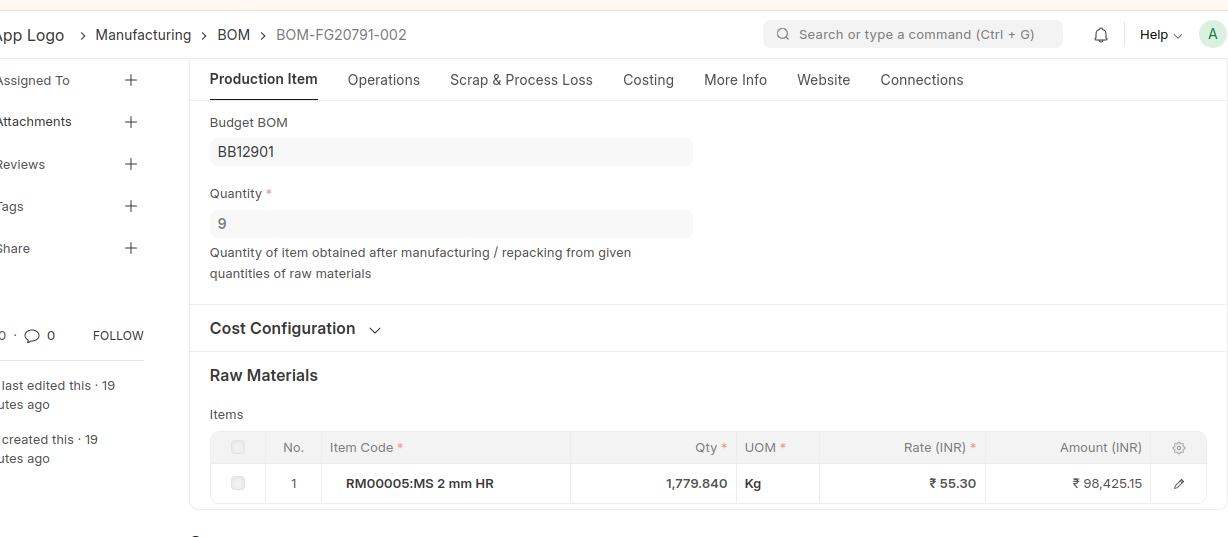The image size is (1228, 537).
Task: Click the Quantity input field
Action: [450, 224]
